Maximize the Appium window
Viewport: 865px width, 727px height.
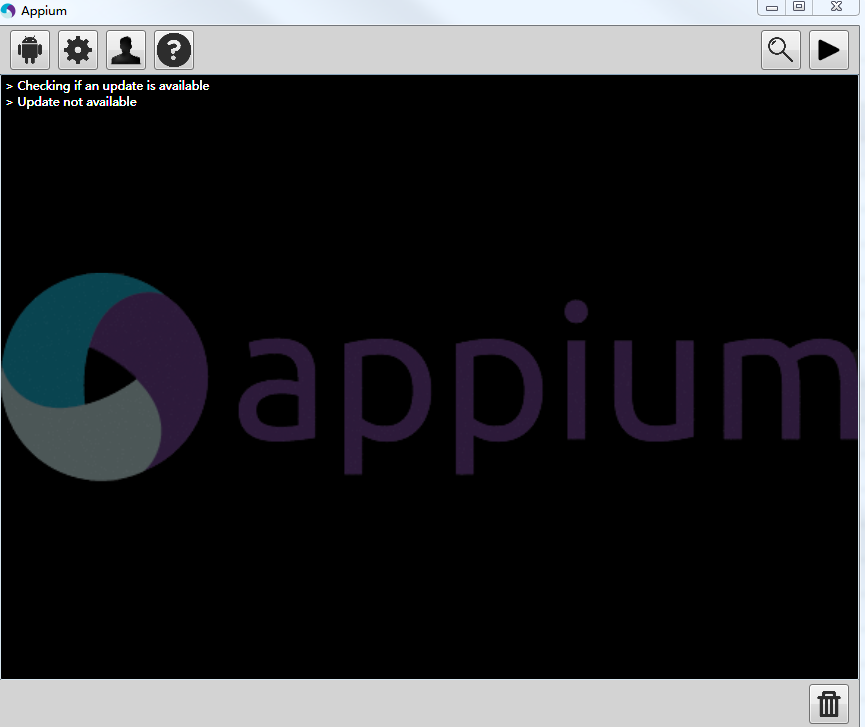[x=799, y=7]
